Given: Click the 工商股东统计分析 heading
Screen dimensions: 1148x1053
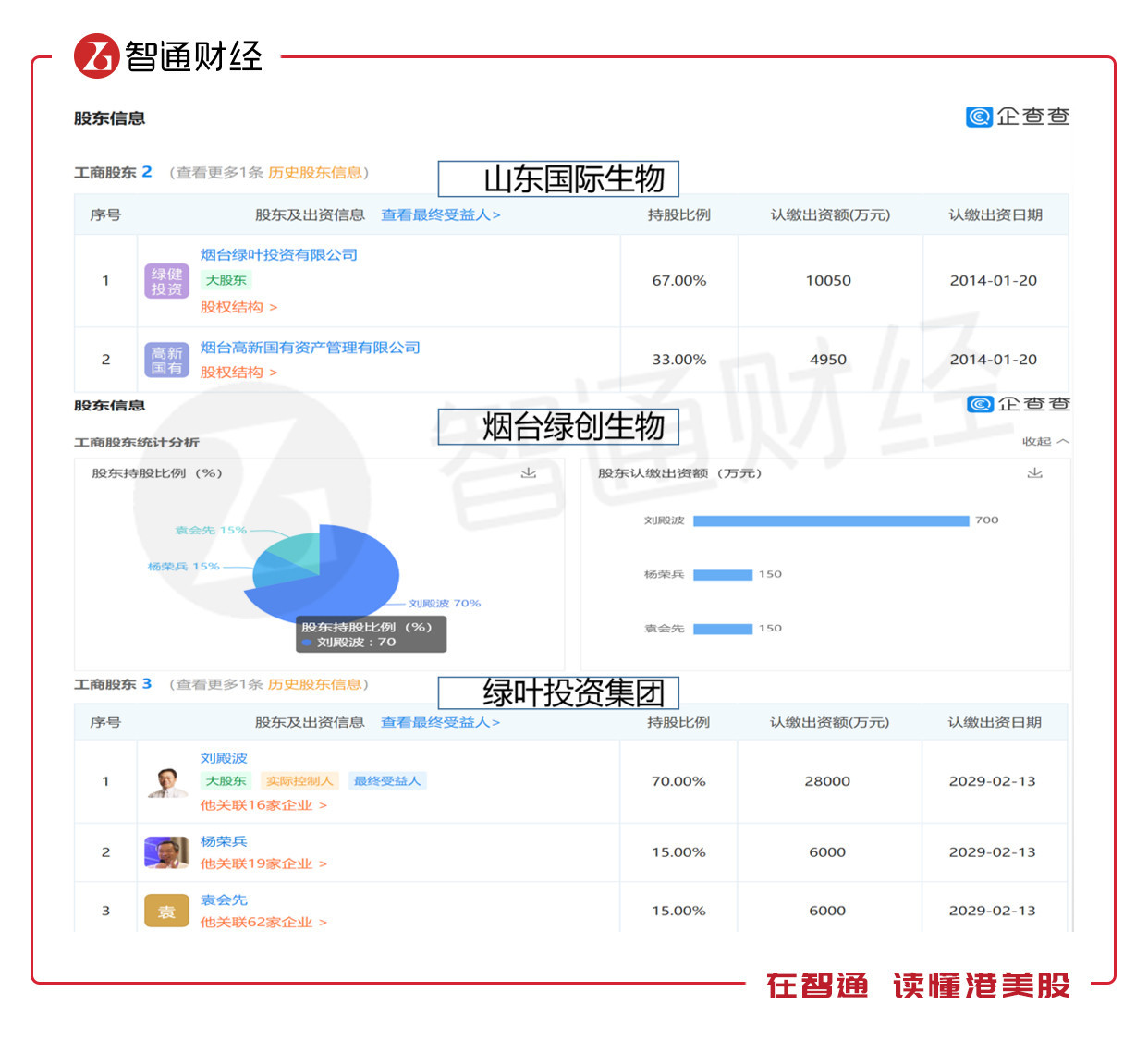Looking at the screenshot, I should 137,443.
